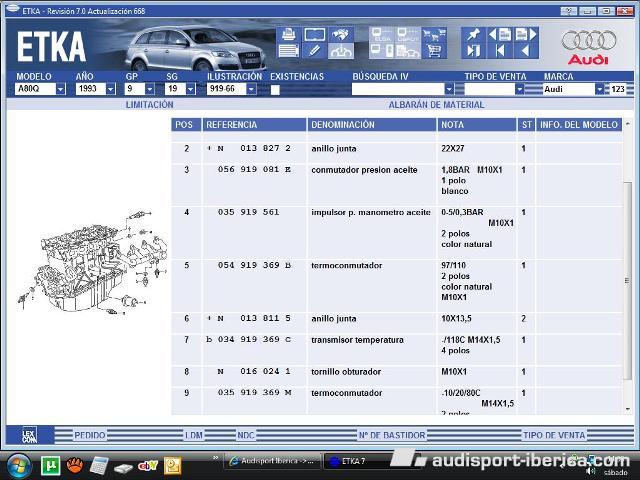Click the bottom Tipo de Venta button
640x480 pixels.
pos(554,436)
